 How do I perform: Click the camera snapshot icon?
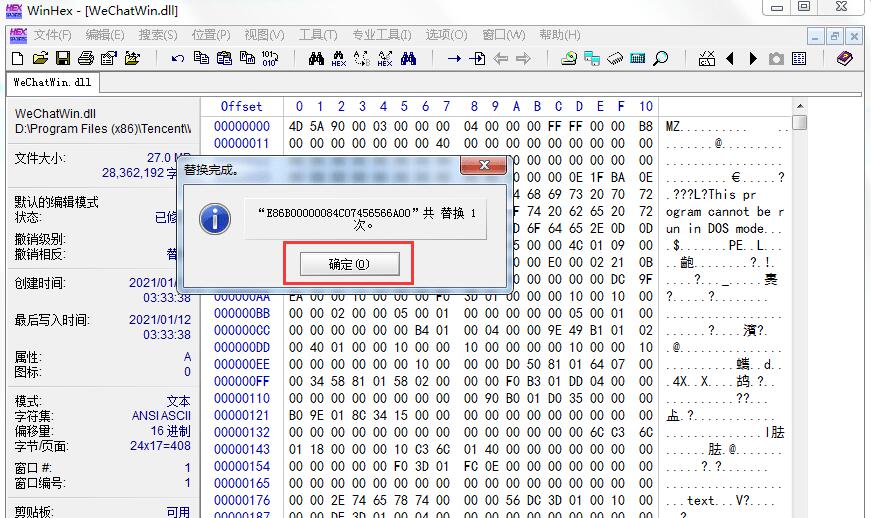pyautogui.click(x=776, y=59)
